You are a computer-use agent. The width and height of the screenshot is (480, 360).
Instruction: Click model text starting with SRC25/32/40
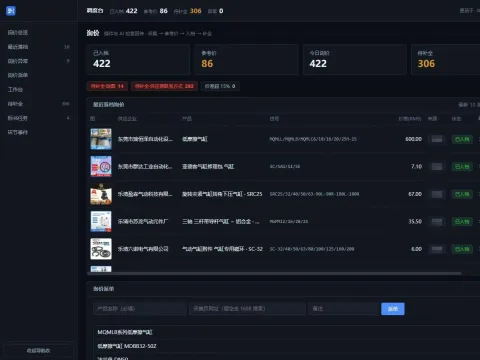click(x=314, y=194)
